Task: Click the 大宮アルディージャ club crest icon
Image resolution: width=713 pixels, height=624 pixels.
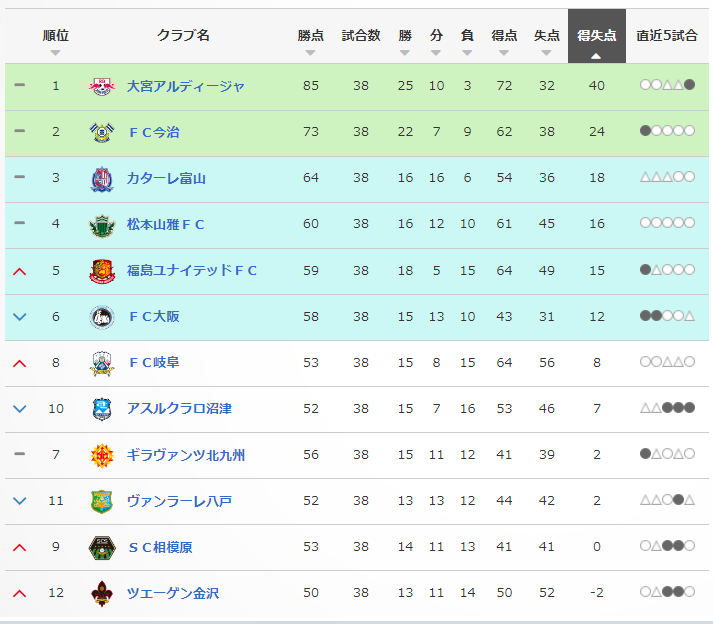Action: pos(101,86)
